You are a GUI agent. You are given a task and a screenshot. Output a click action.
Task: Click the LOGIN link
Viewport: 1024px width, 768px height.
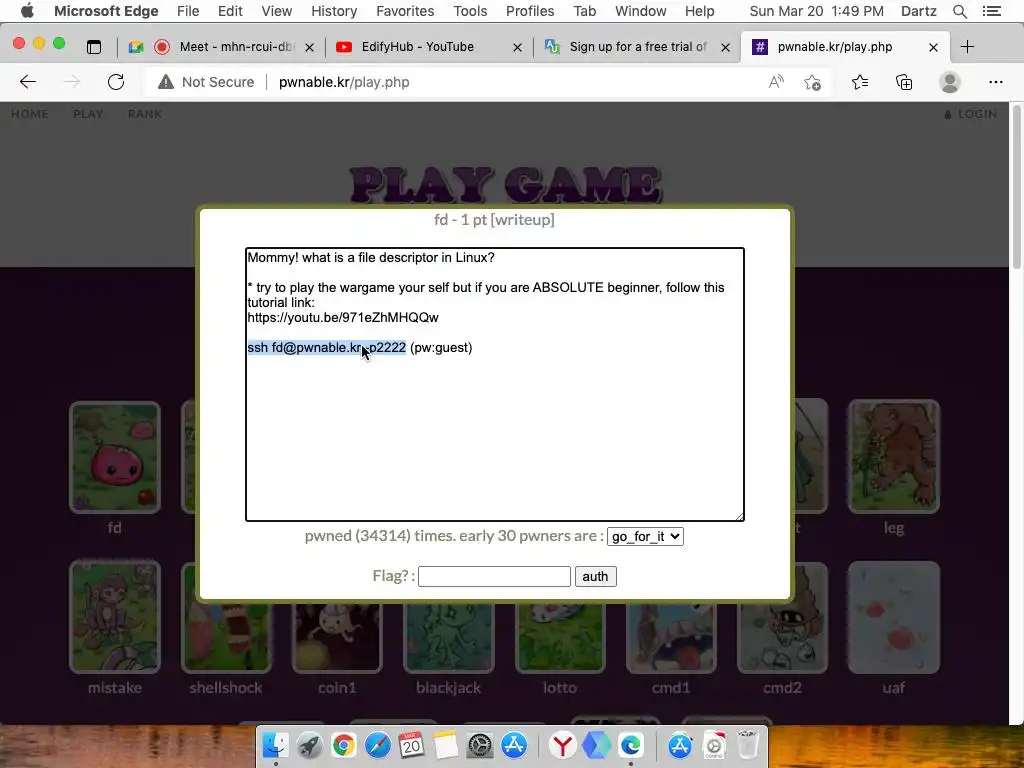pos(971,114)
